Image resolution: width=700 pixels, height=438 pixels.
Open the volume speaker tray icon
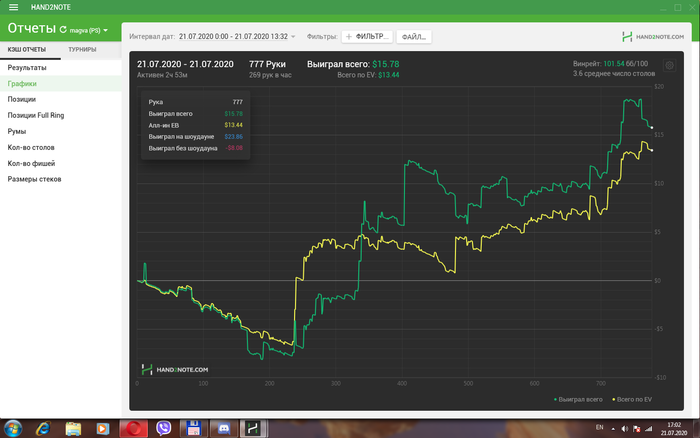[x=625, y=429]
